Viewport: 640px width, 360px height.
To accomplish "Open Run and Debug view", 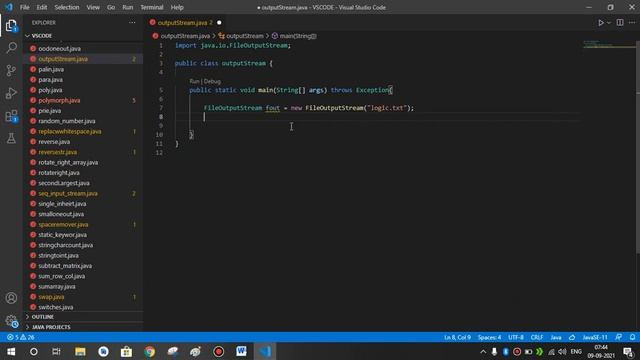I will click(11, 93).
